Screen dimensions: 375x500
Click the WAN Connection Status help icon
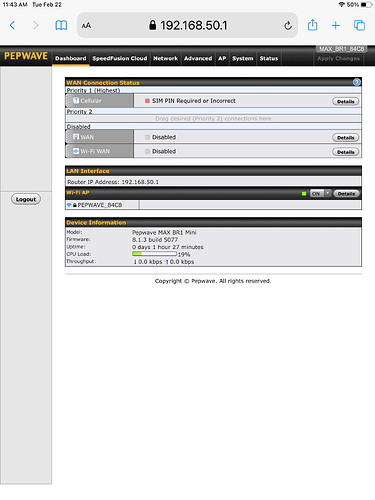[357, 82]
